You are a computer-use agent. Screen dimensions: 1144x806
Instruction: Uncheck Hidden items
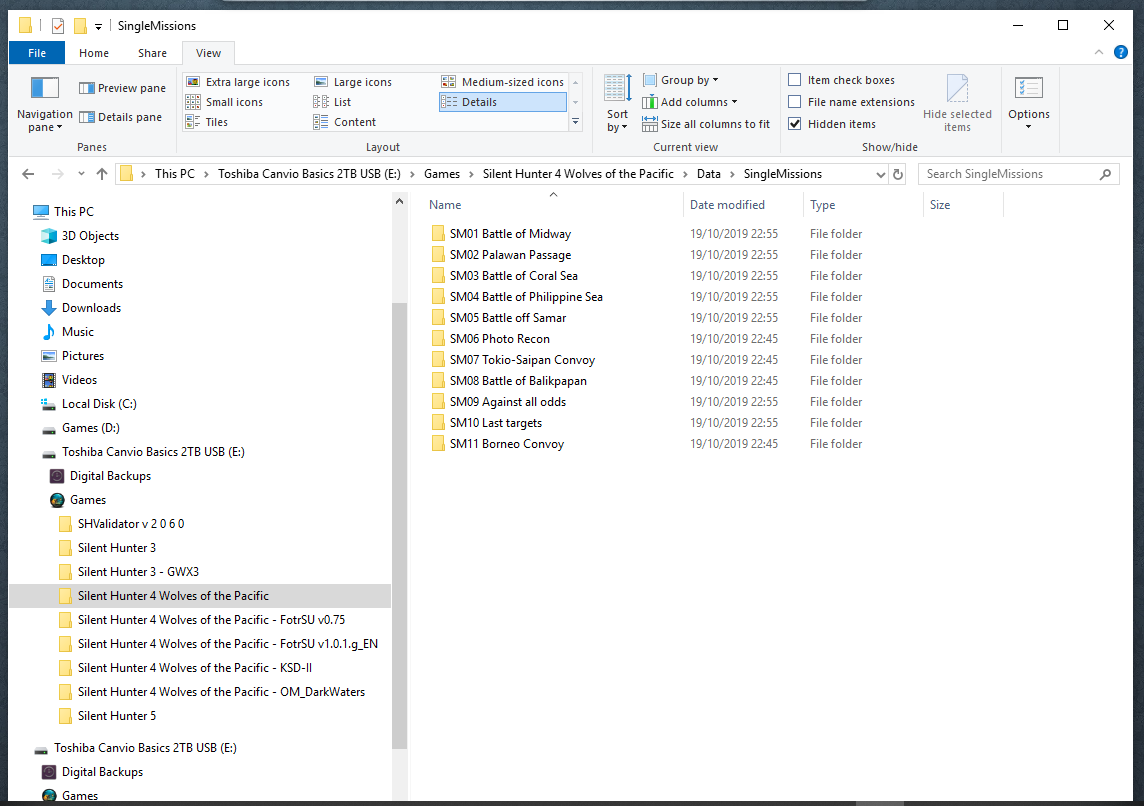pos(795,124)
